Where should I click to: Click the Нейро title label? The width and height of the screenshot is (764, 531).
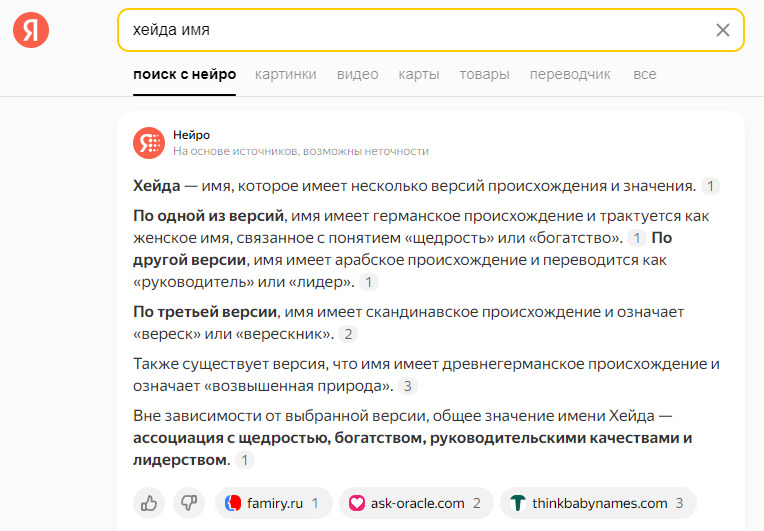pos(191,135)
